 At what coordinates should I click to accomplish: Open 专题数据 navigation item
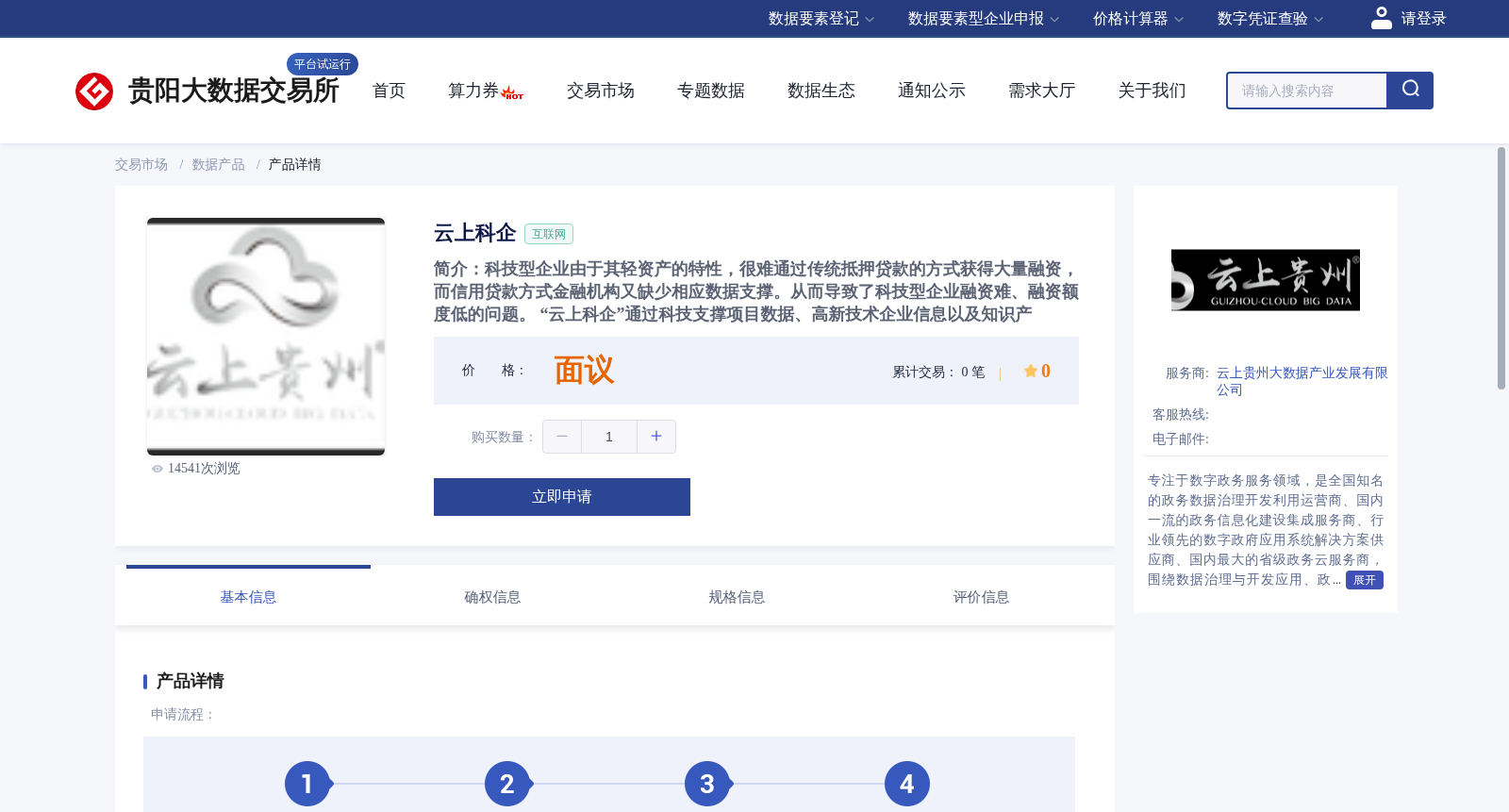[x=711, y=91]
